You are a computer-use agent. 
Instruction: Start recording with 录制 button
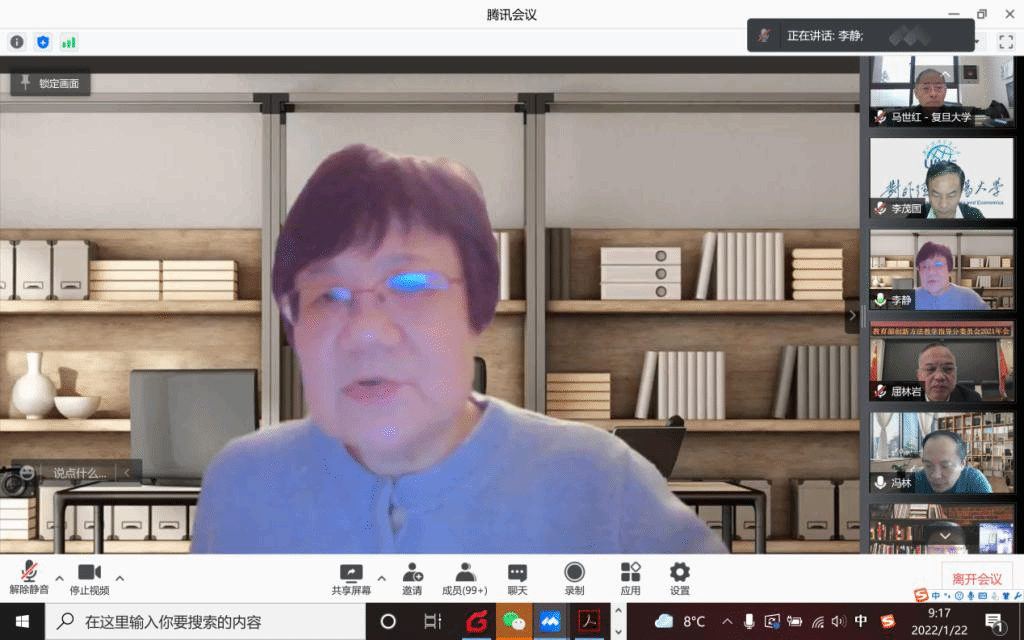[574, 578]
